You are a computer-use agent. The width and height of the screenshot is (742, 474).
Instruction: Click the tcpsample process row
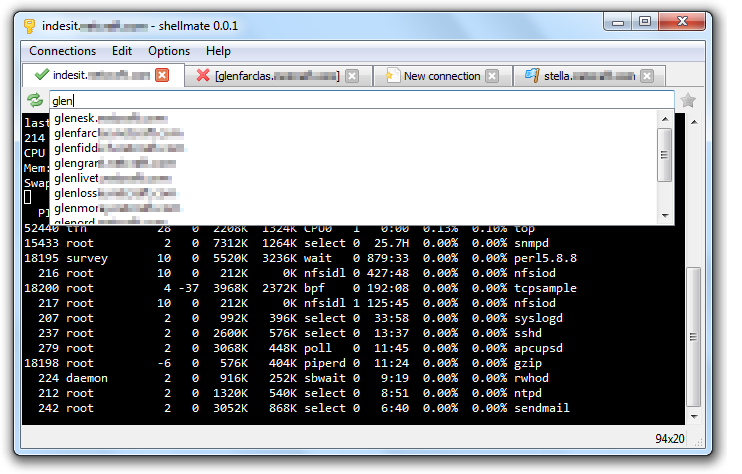pyautogui.click(x=300, y=288)
